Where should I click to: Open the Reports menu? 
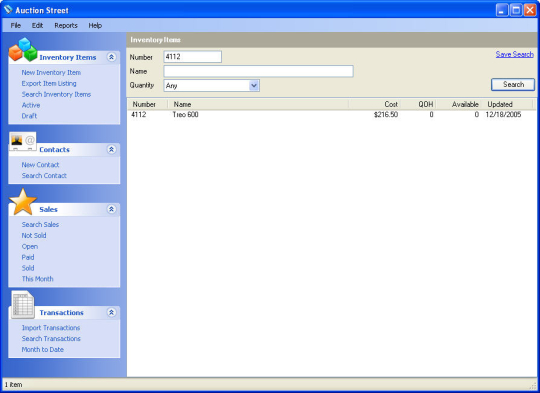click(x=66, y=25)
